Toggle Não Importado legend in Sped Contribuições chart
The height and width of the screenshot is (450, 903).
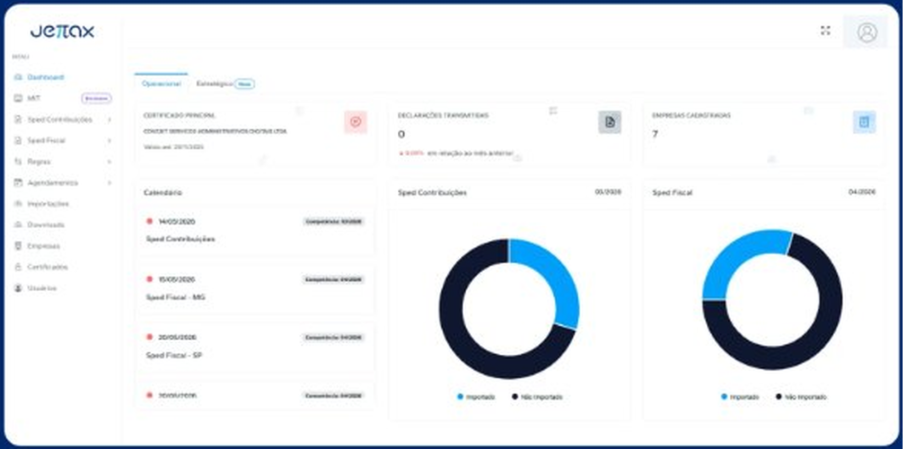(x=537, y=397)
